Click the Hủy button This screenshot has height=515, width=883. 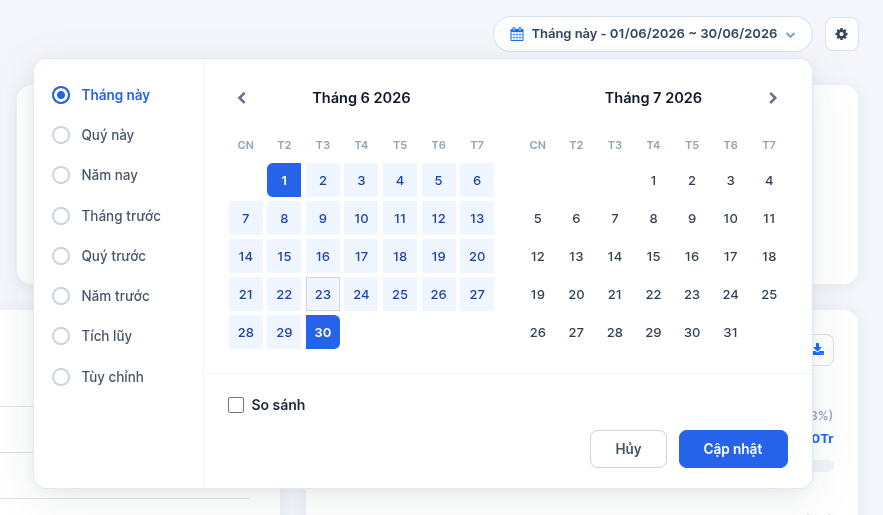pos(628,449)
